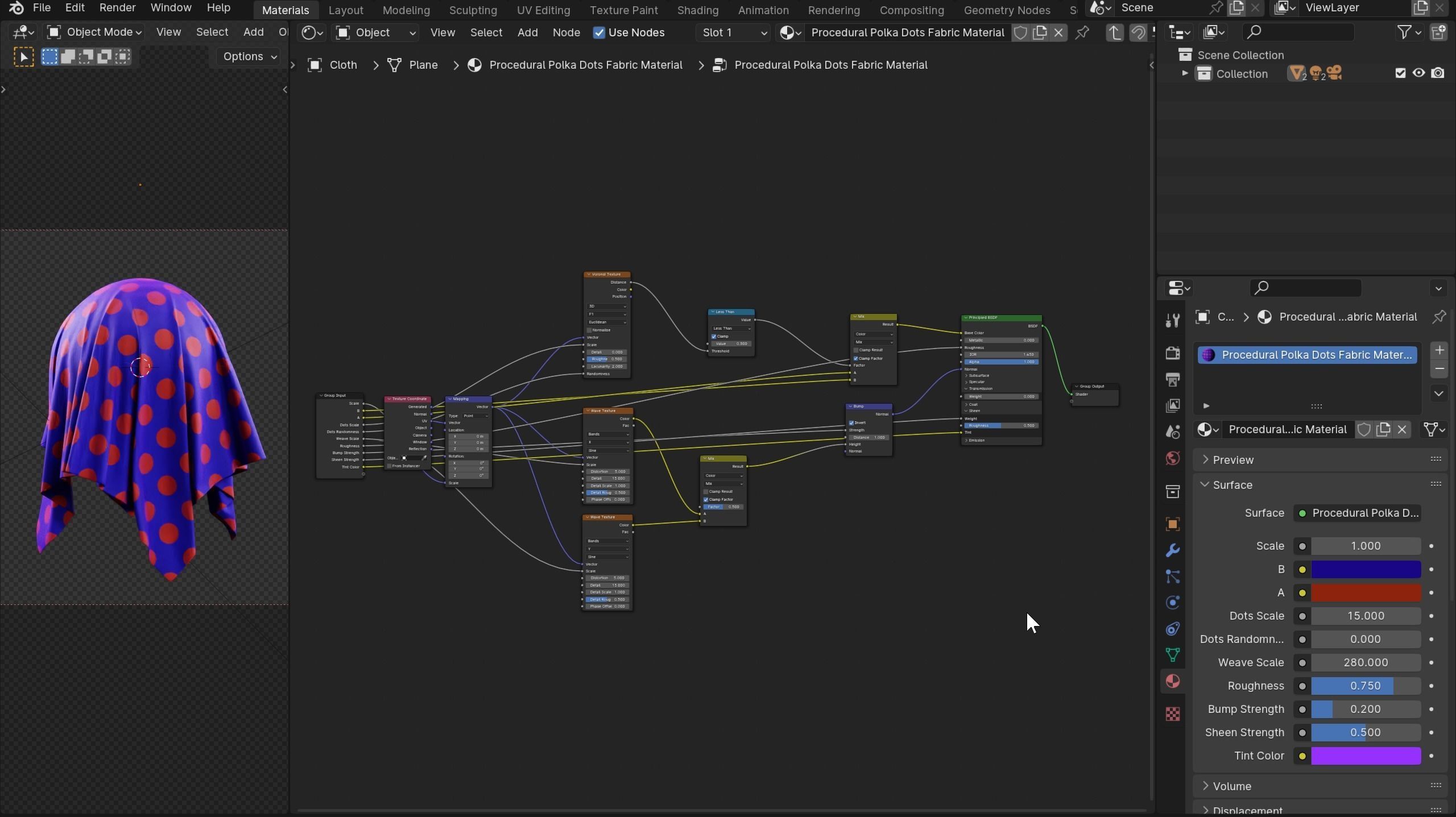The width and height of the screenshot is (1456, 817).
Task: Toggle Collection viewport visibility eye
Action: pyautogui.click(x=1418, y=73)
